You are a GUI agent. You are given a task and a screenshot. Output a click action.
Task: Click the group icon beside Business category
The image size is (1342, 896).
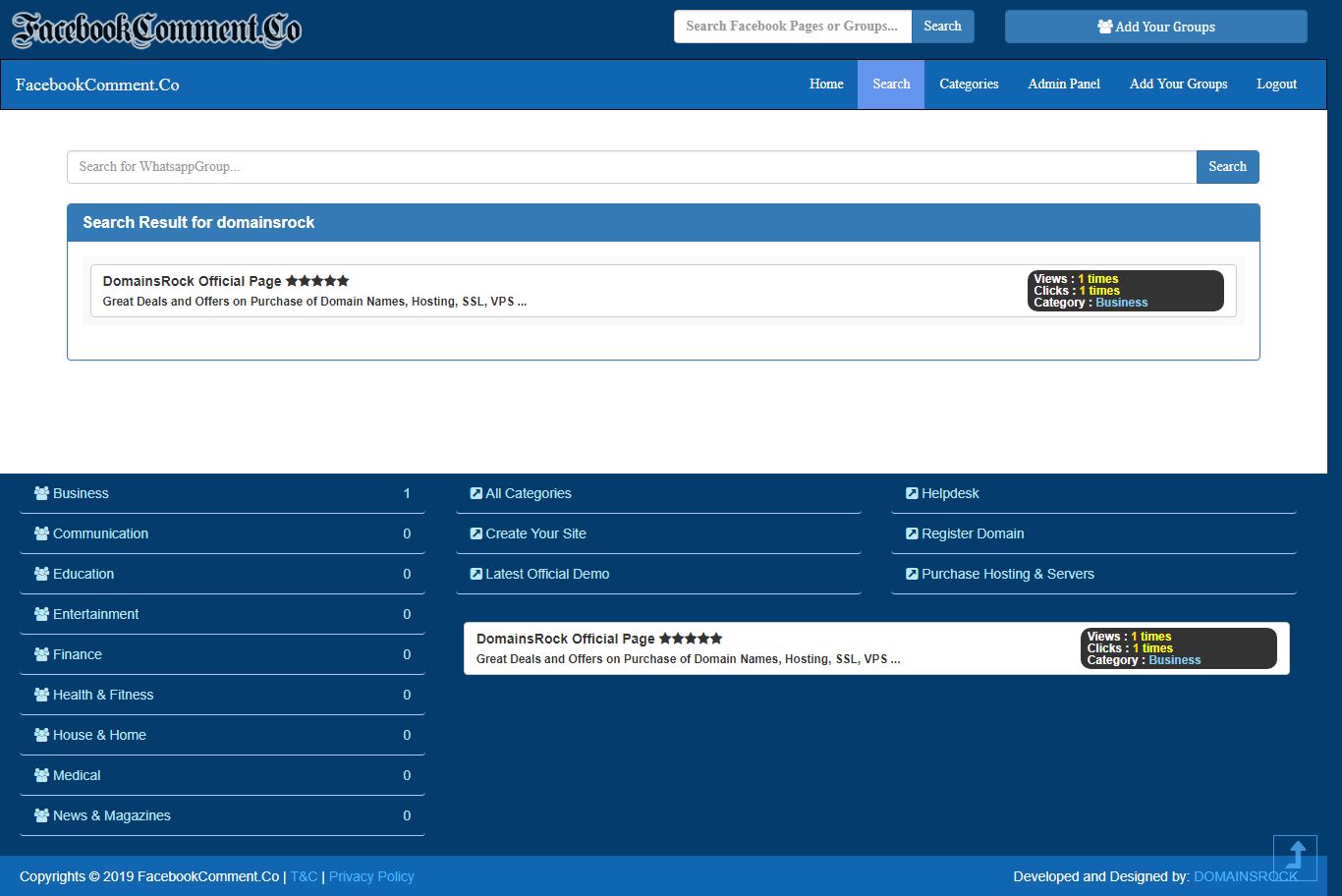pos(41,493)
